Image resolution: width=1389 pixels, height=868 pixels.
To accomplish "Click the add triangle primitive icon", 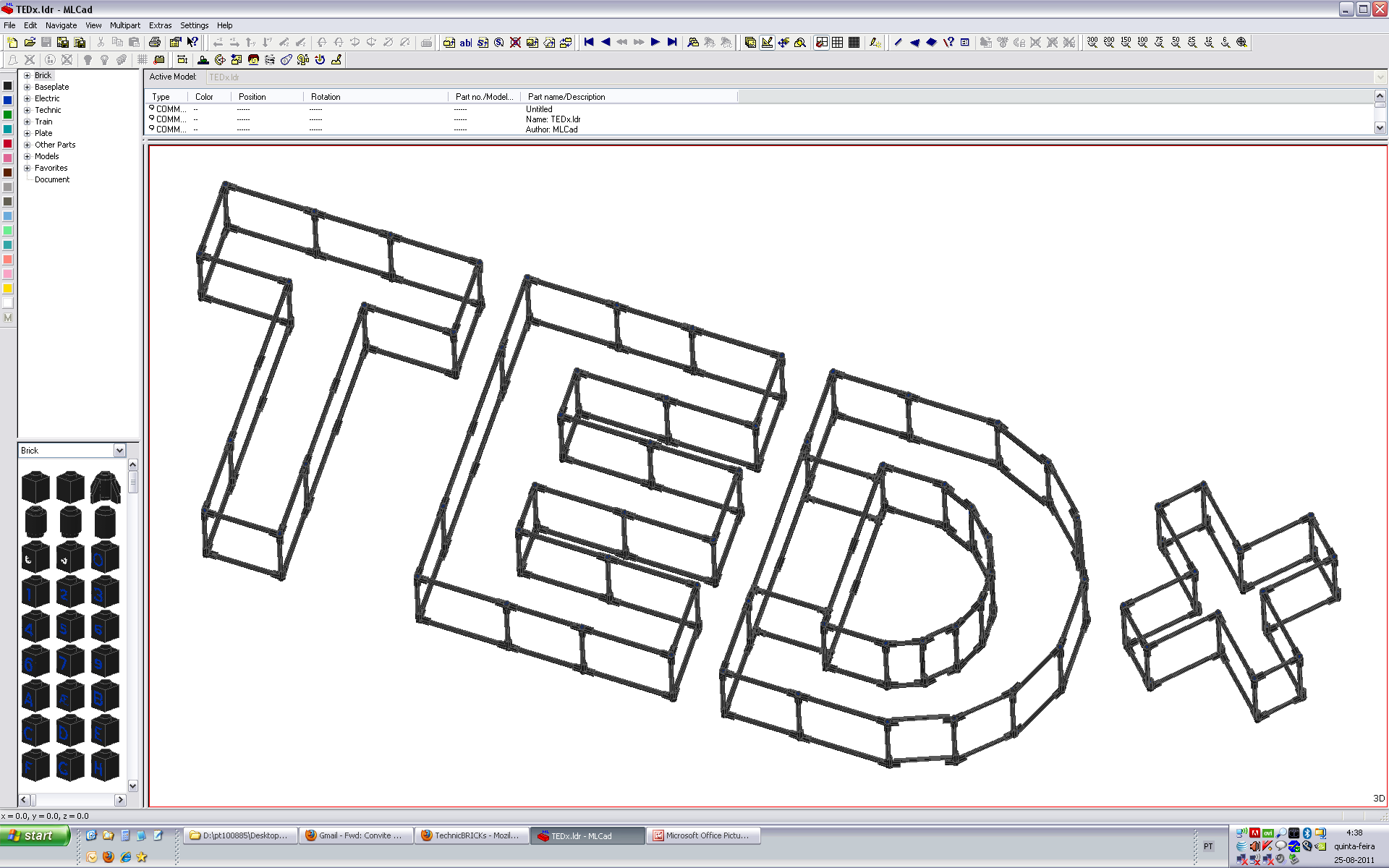I will coord(914,43).
